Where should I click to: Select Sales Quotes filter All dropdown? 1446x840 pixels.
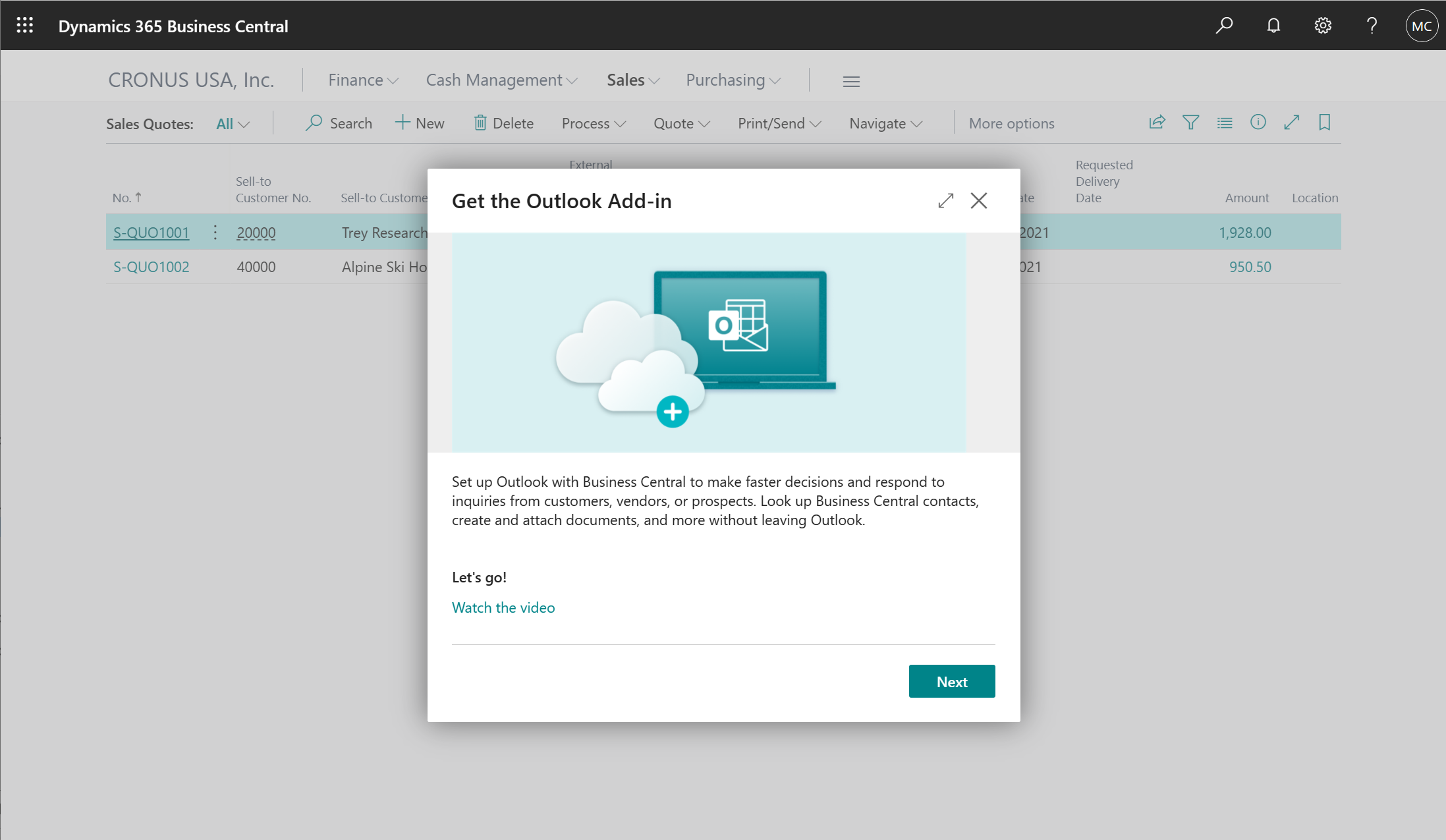[232, 122]
